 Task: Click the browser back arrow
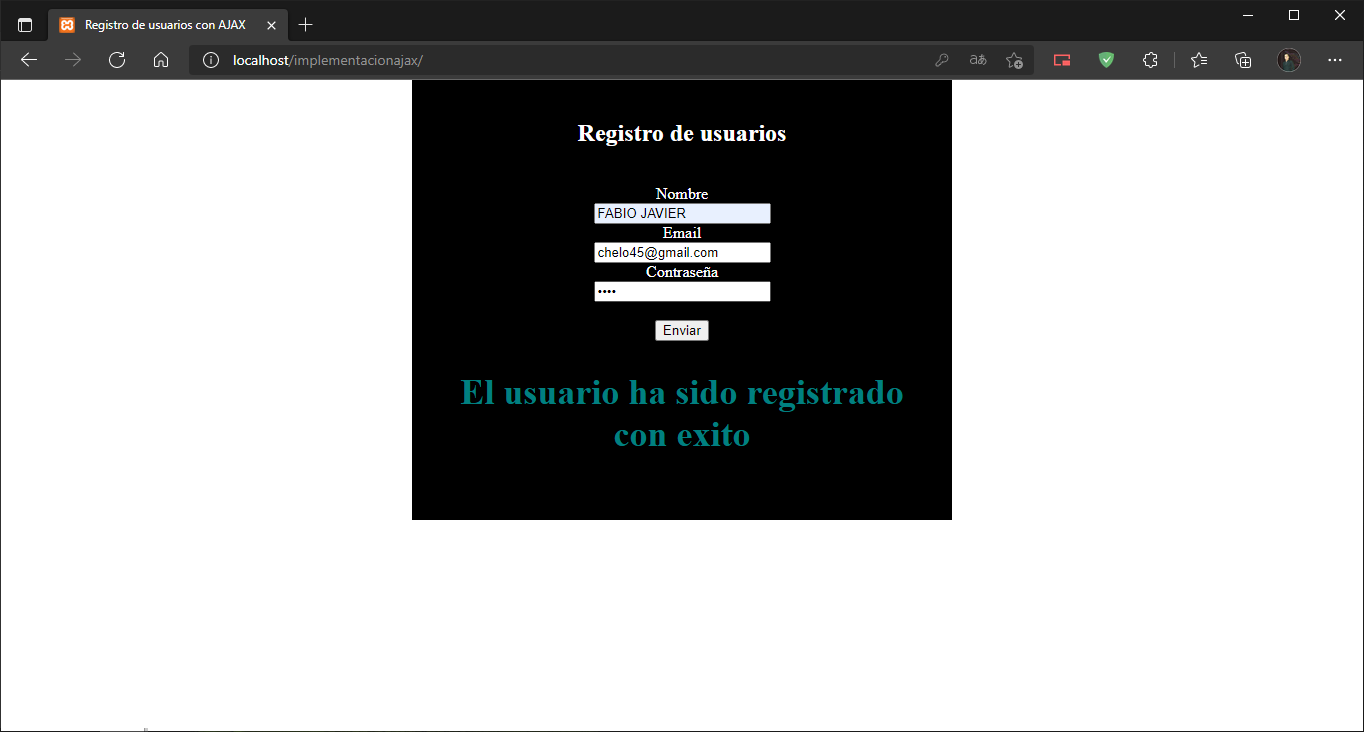(29, 60)
